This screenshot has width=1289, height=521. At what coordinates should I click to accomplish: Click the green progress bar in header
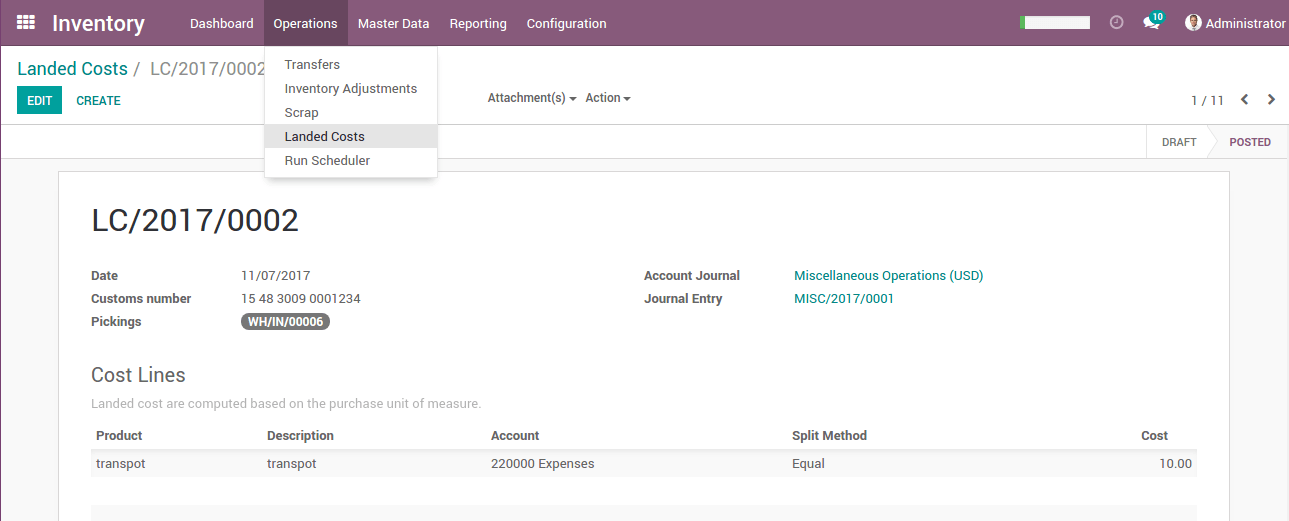[x=1055, y=22]
